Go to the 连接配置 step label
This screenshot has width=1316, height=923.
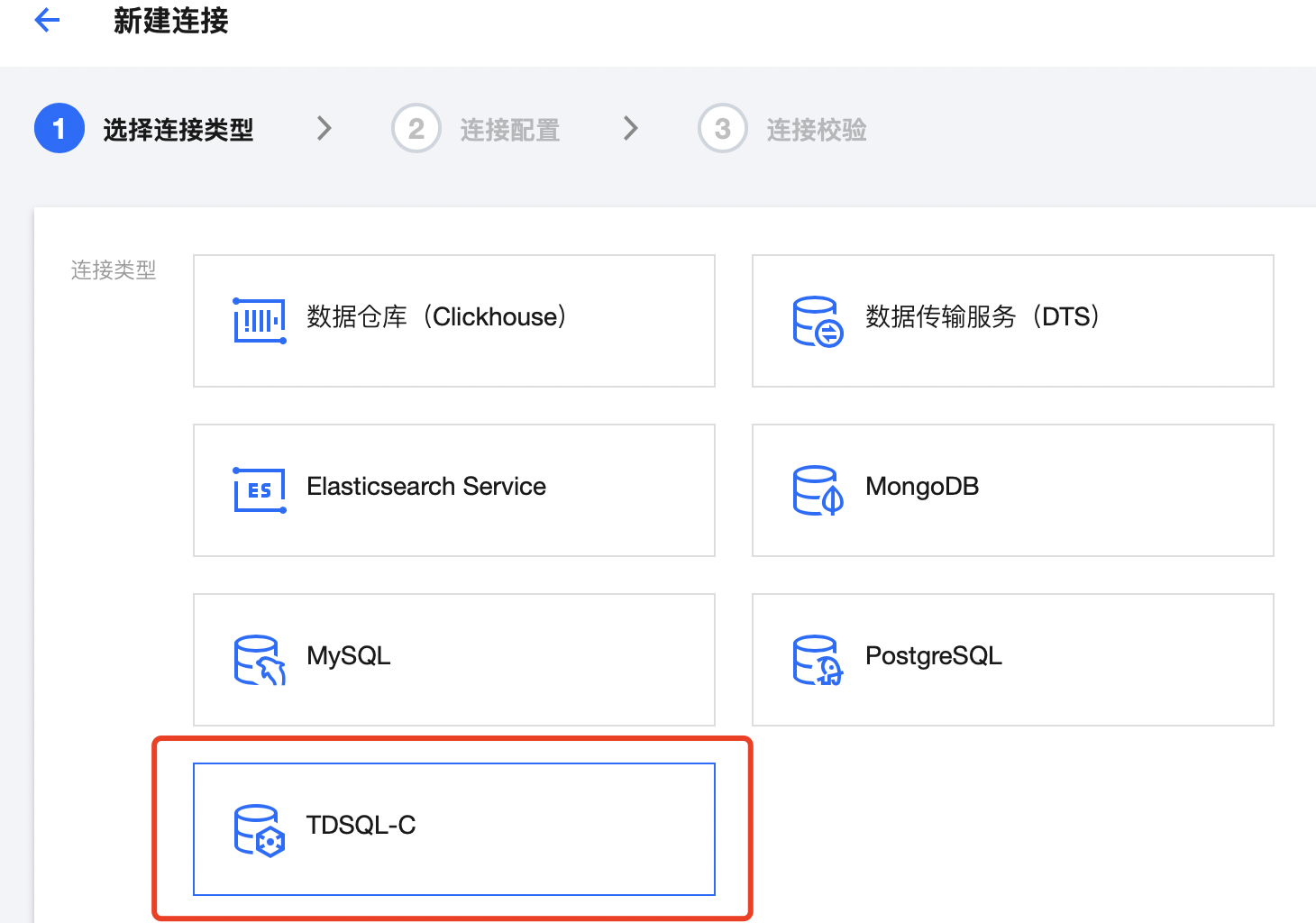510,130
